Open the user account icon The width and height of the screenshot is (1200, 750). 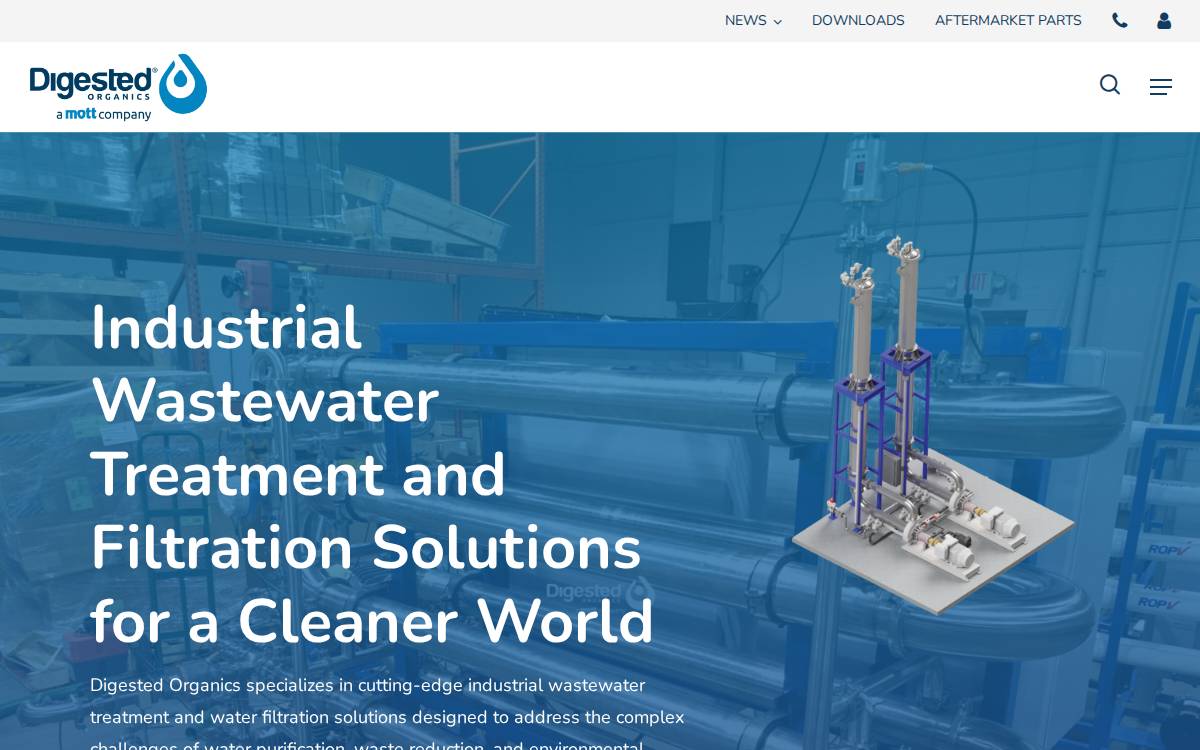pos(1164,20)
